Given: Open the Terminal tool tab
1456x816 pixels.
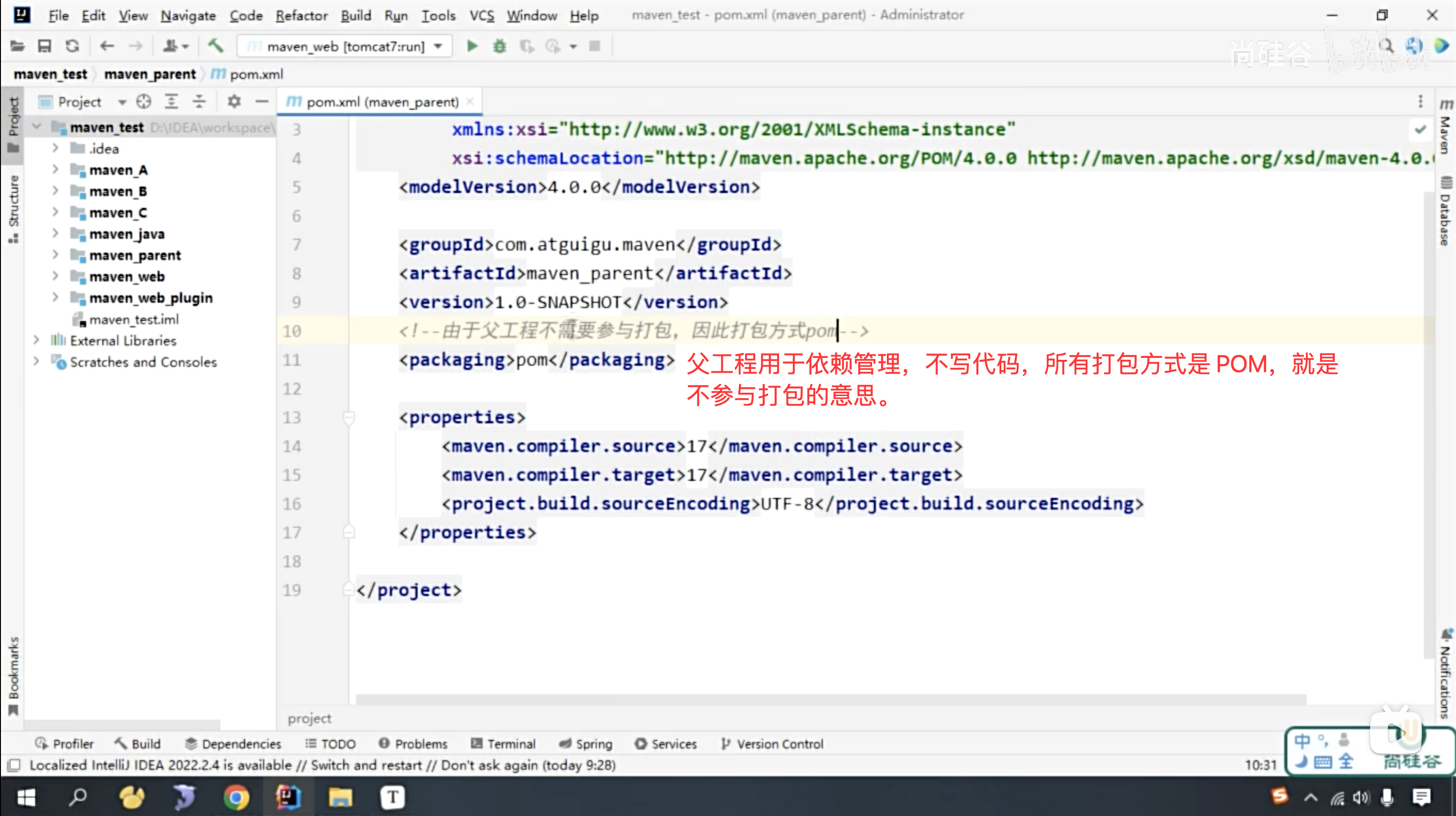Looking at the screenshot, I should click(503, 743).
